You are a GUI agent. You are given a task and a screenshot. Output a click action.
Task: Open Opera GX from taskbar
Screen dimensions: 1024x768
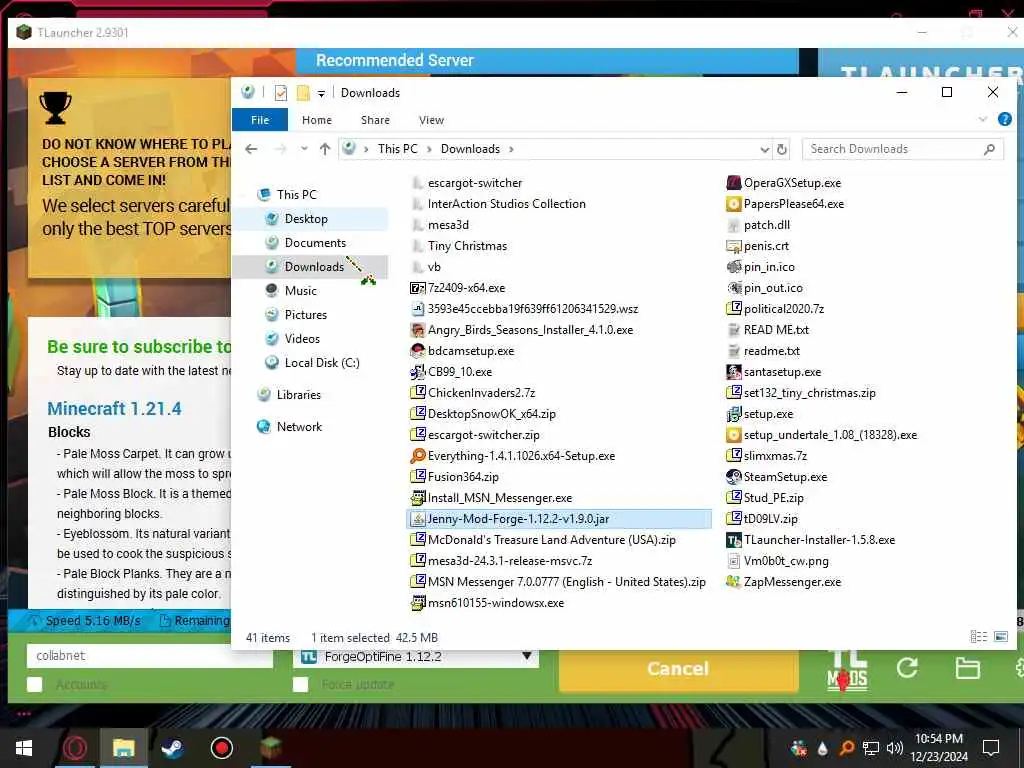click(x=74, y=748)
